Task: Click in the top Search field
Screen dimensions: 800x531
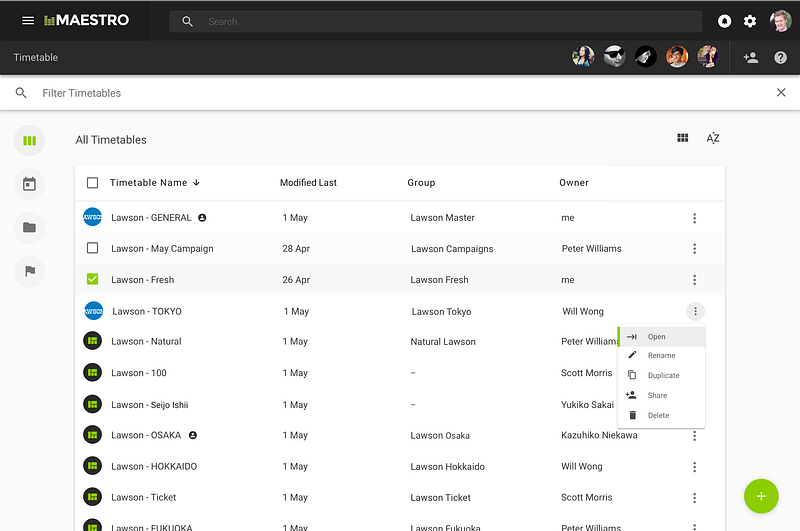Action: click(x=436, y=21)
